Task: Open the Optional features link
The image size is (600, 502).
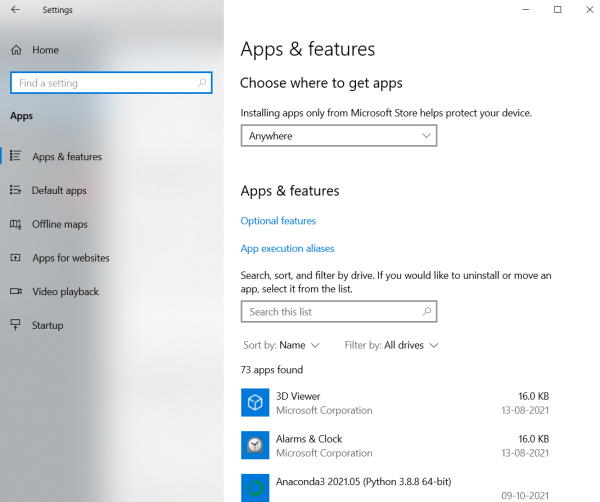Action: pyautogui.click(x=278, y=221)
